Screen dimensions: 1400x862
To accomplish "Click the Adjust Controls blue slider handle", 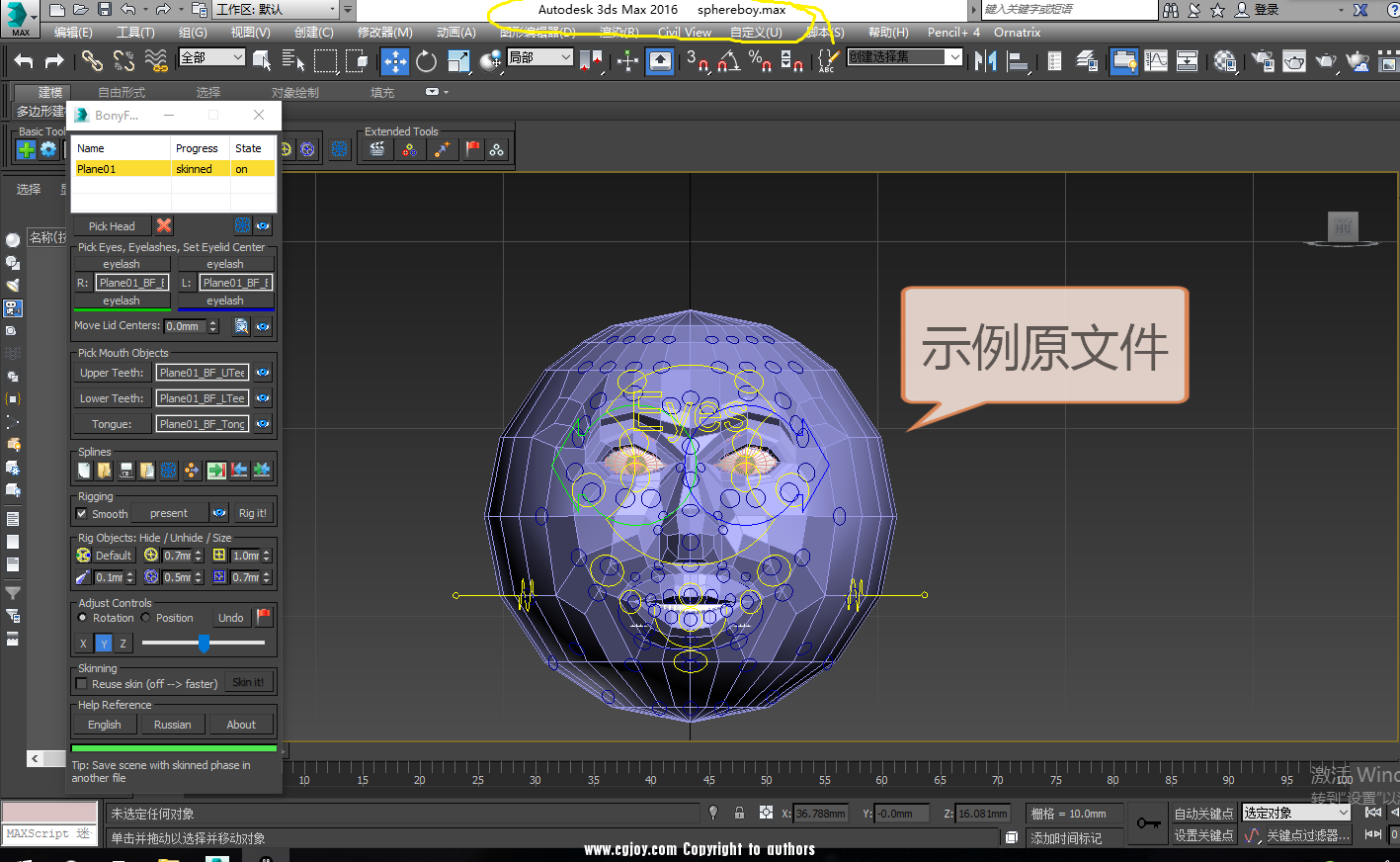I will point(204,643).
